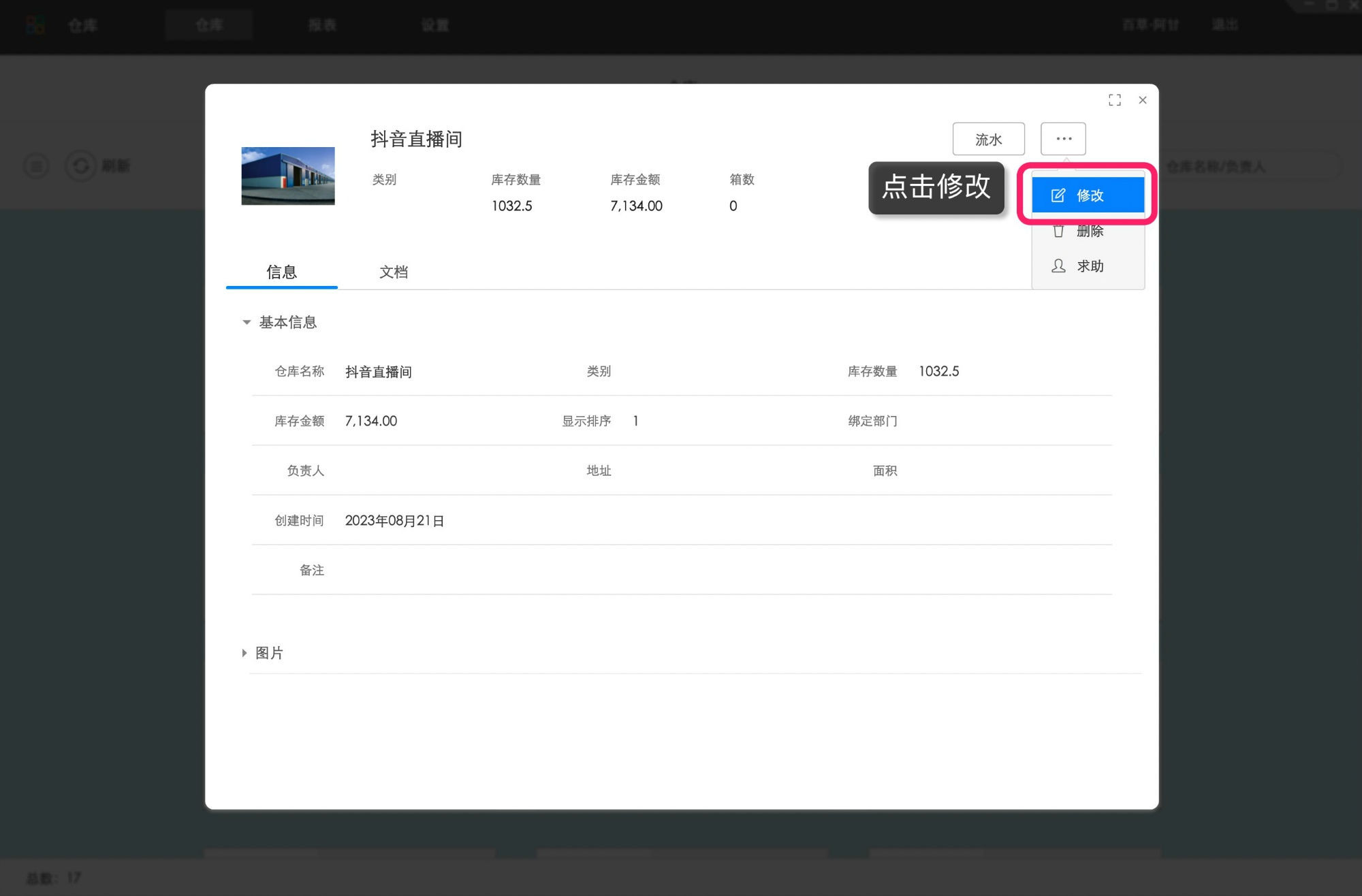Click the dialog title 抖音直播间

(416, 139)
